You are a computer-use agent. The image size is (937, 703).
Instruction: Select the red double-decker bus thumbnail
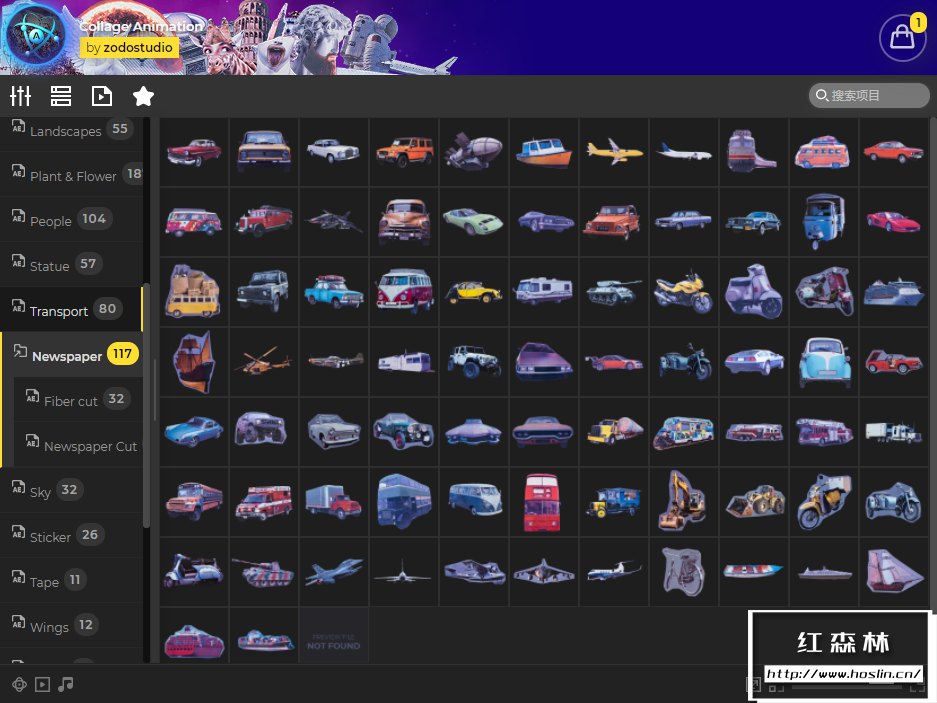point(544,502)
